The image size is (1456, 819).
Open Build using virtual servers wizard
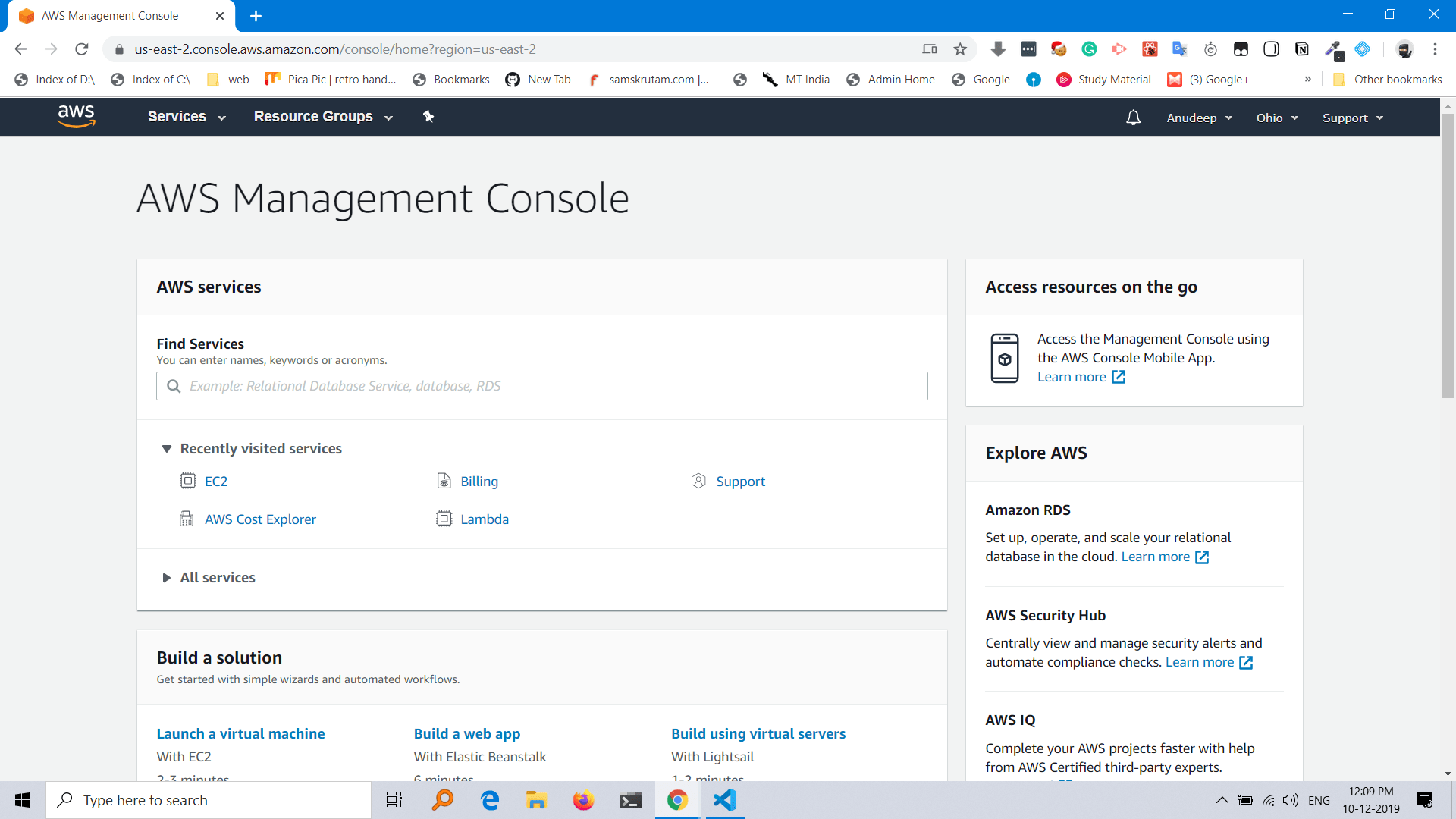tap(758, 734)
